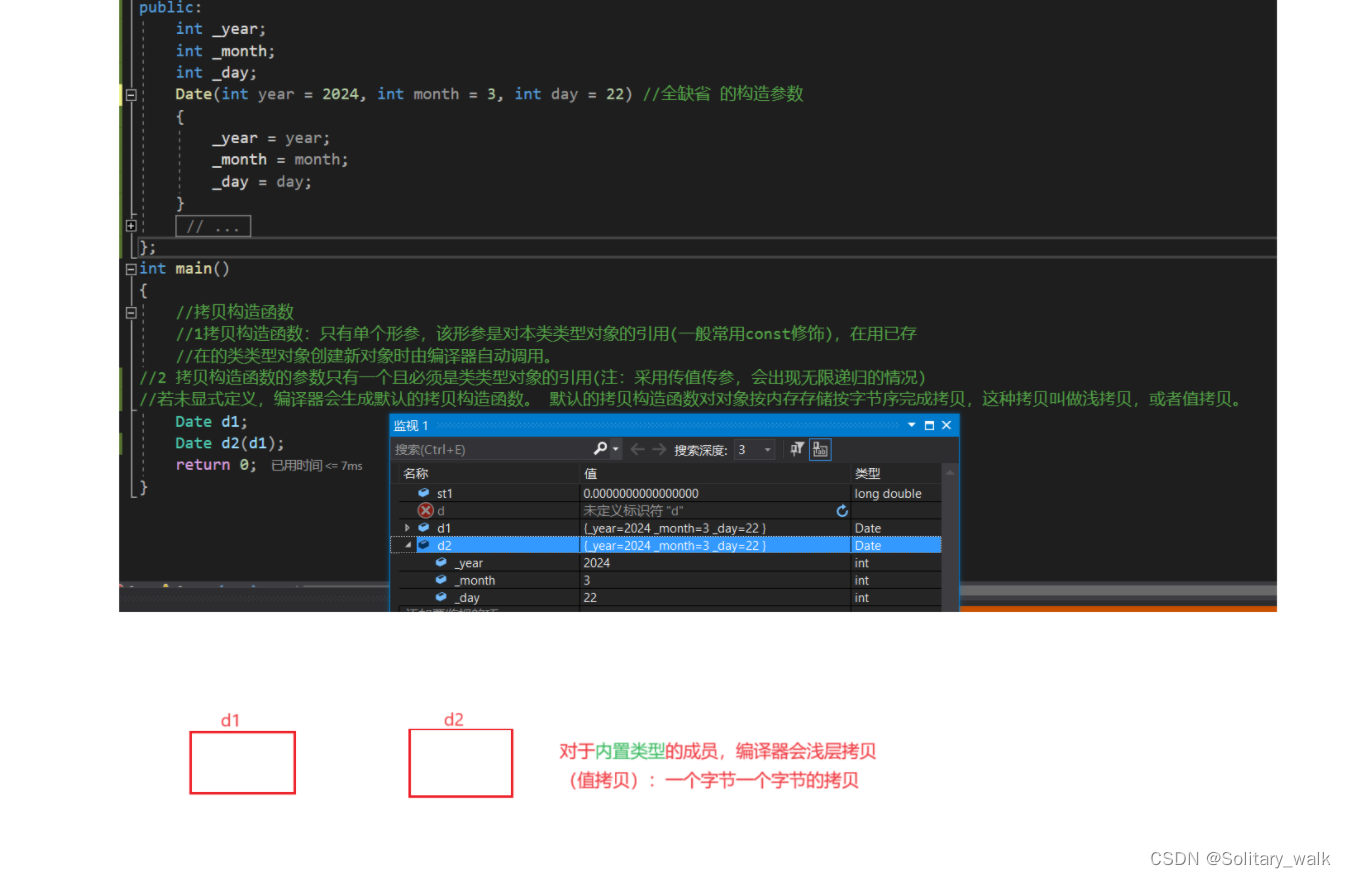
Task: Open the search depth combo box showing 3
Action: tap(755, 450)
